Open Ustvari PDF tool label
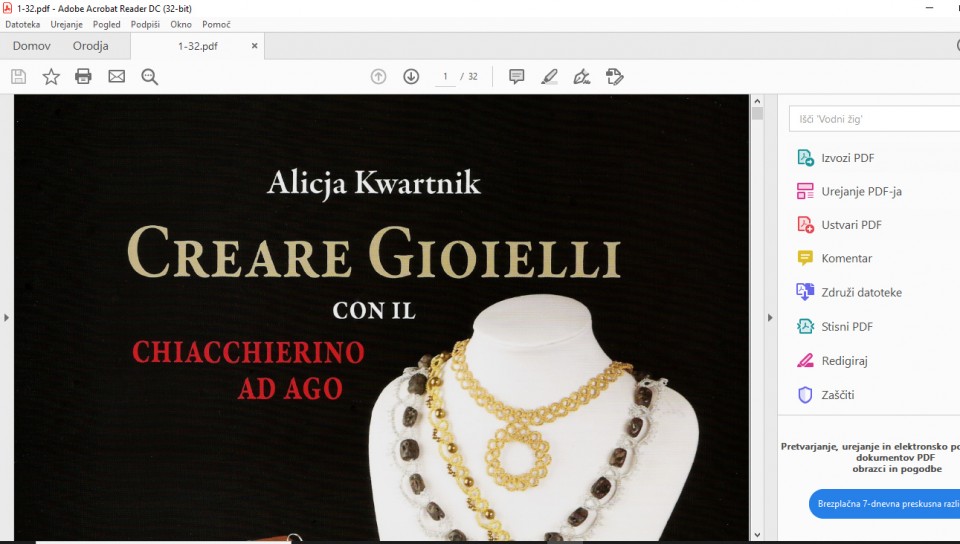The height and width of the screenshot is (544, 960). pyautogui.click(x=852, y=225)
